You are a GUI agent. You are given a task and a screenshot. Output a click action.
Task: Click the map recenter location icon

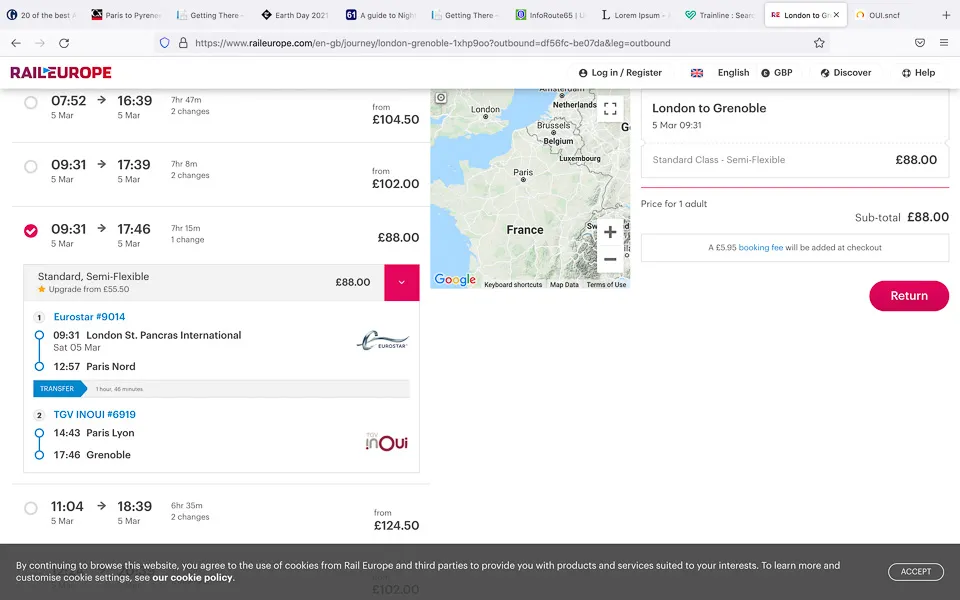point(441,97)
